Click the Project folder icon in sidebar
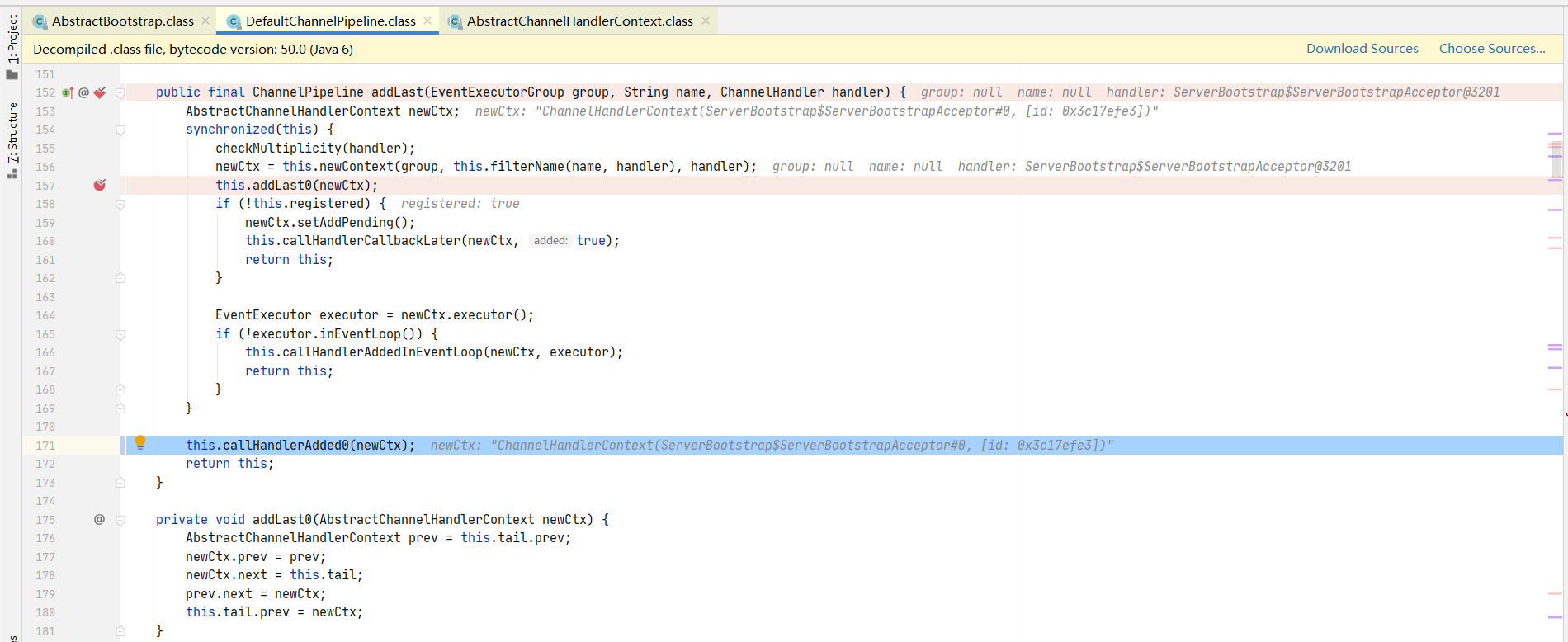Screen dimensions: 1568x642 (12, 75)
